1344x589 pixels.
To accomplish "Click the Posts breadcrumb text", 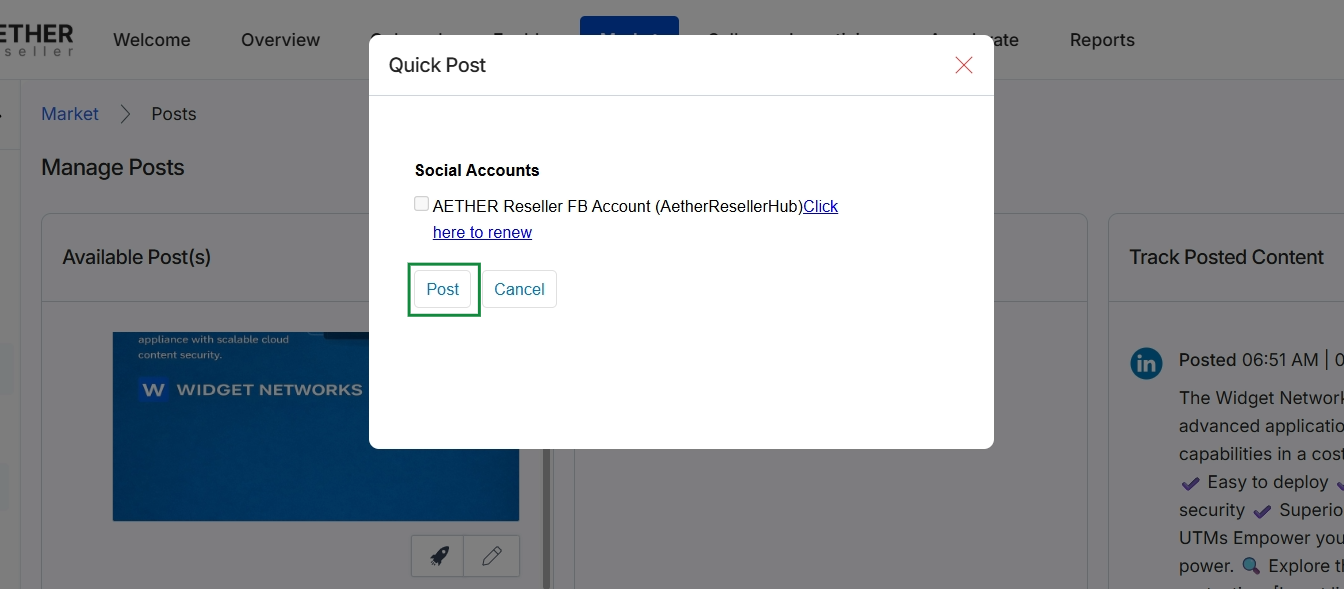I will point(174,114).
